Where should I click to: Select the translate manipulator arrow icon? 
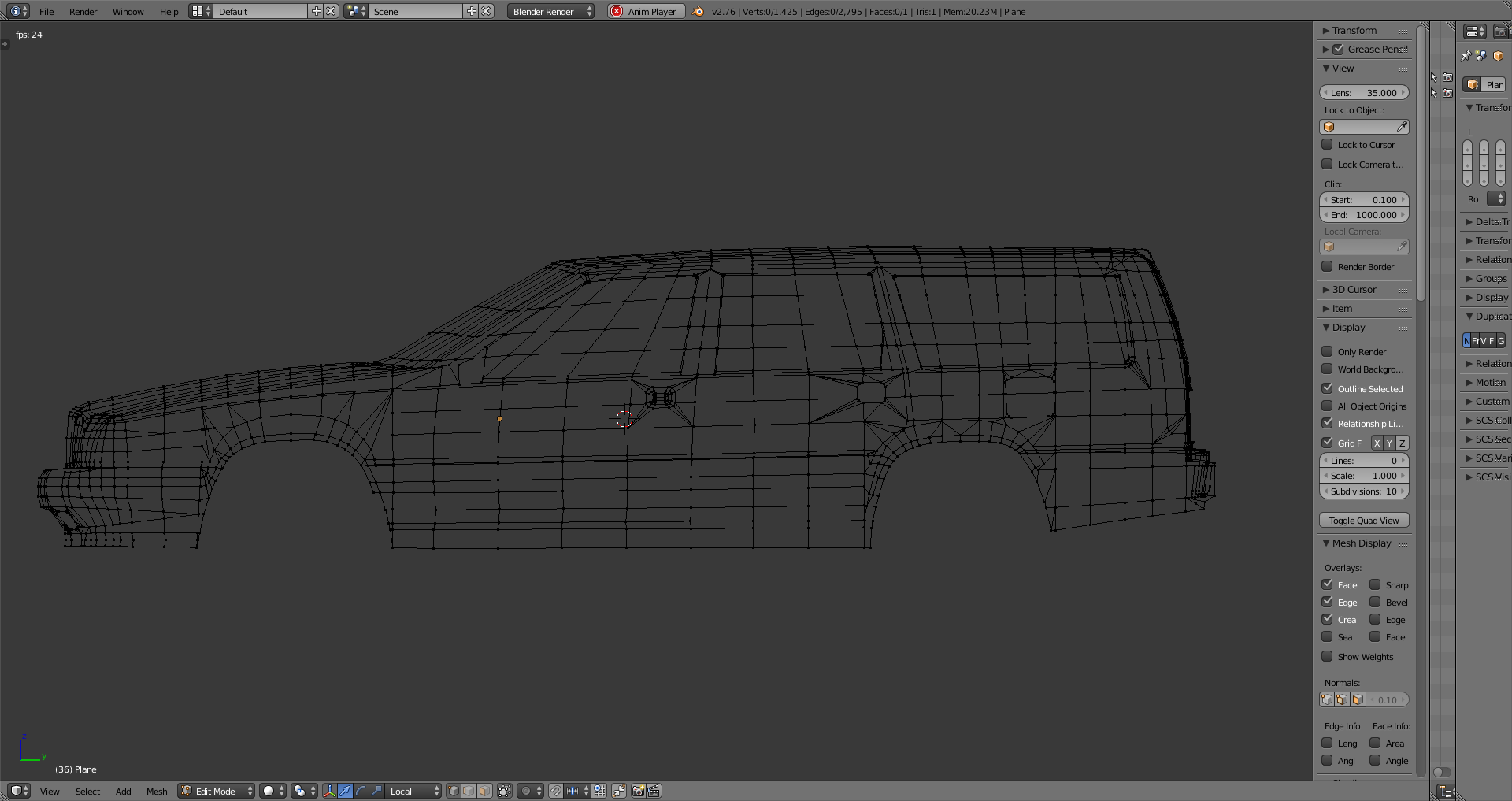point(345,791)
